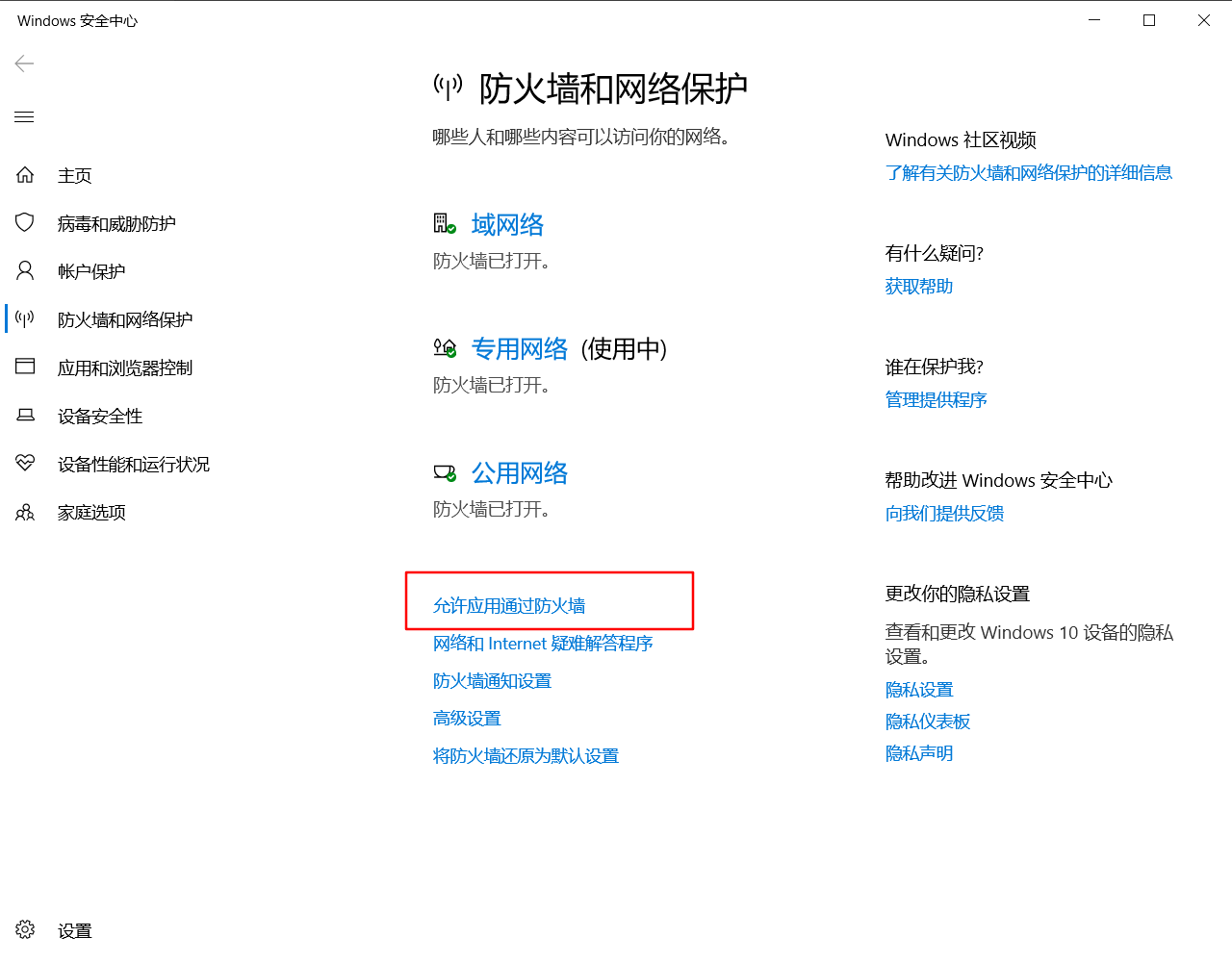Click the 高级设置 link
The width and height of the screenshot is (1232, 963).
pyautogui.click(x=467, y=718)
